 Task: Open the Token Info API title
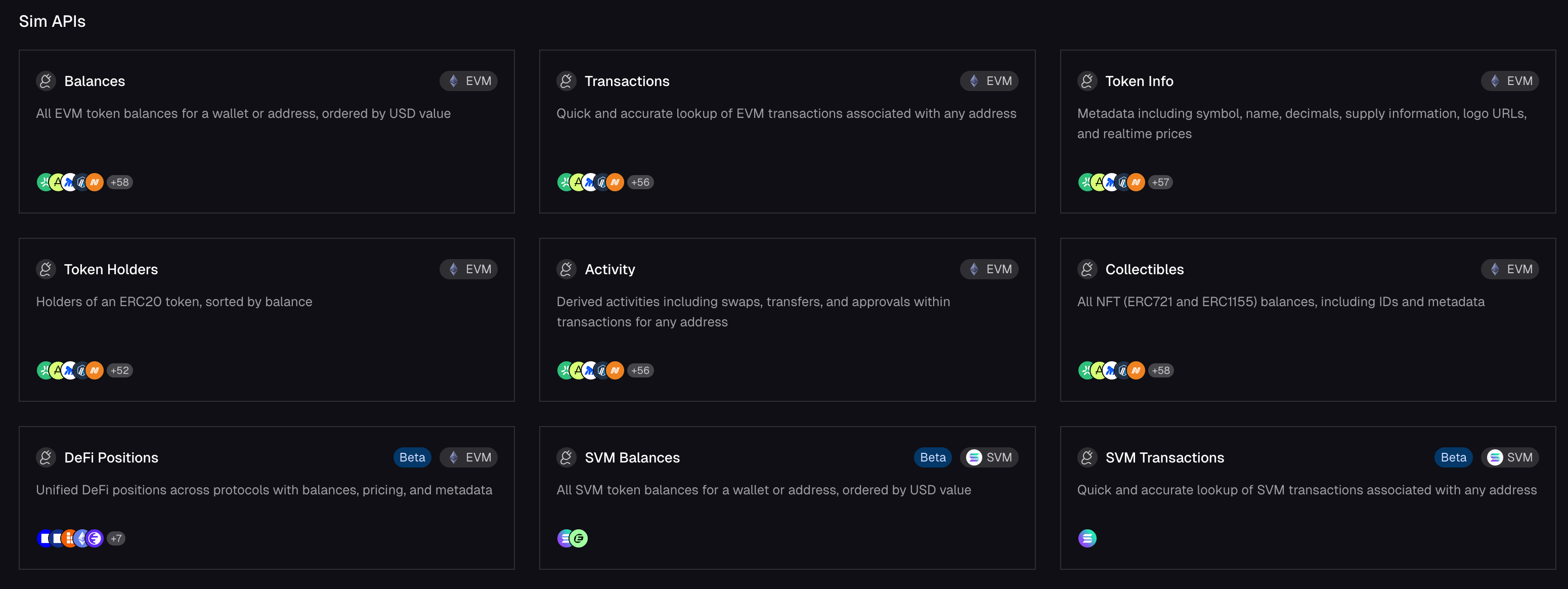coord(1139,81)
